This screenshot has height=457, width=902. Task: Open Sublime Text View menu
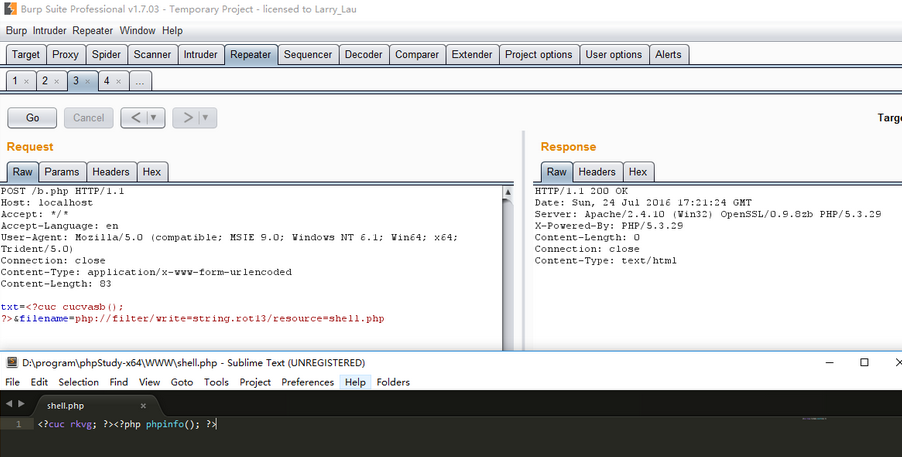click(149, 382)
